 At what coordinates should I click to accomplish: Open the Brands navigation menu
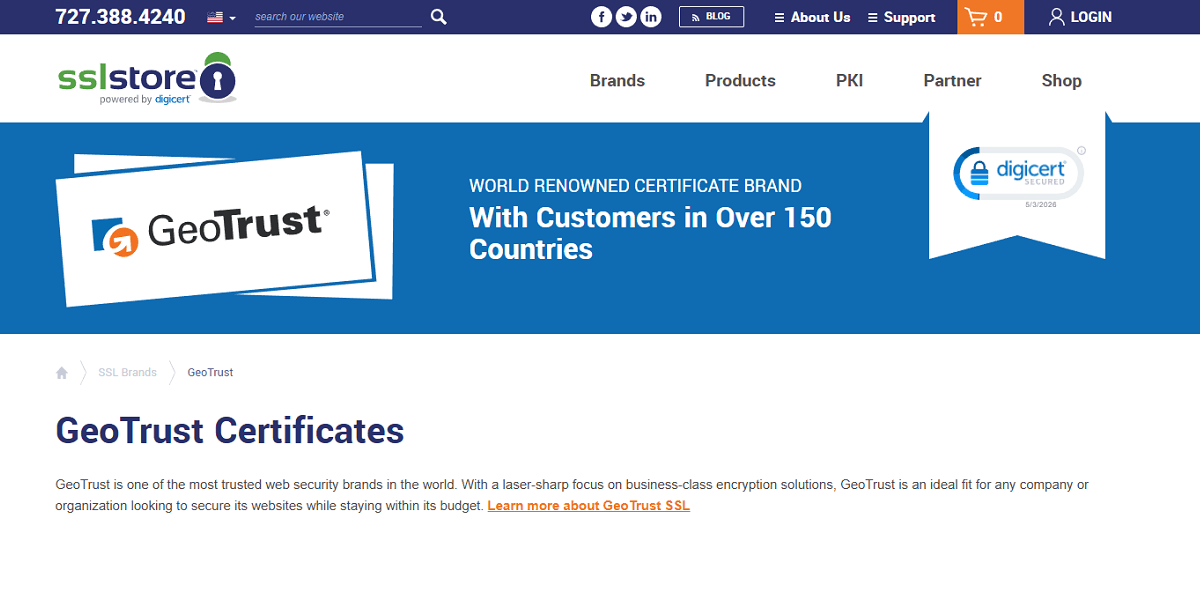(617, 81)
